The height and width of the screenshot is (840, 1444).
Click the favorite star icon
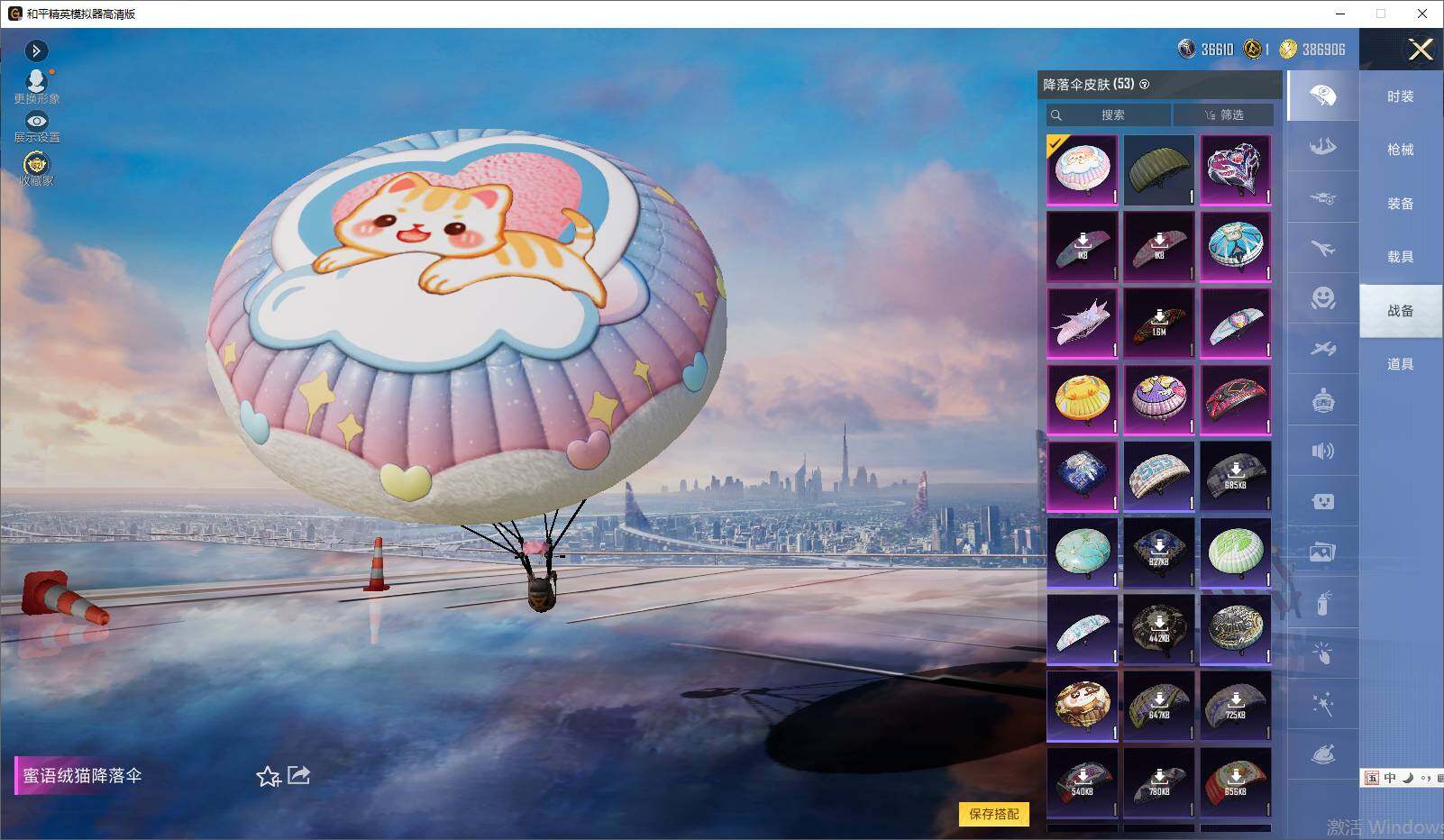tap(268, 776)
